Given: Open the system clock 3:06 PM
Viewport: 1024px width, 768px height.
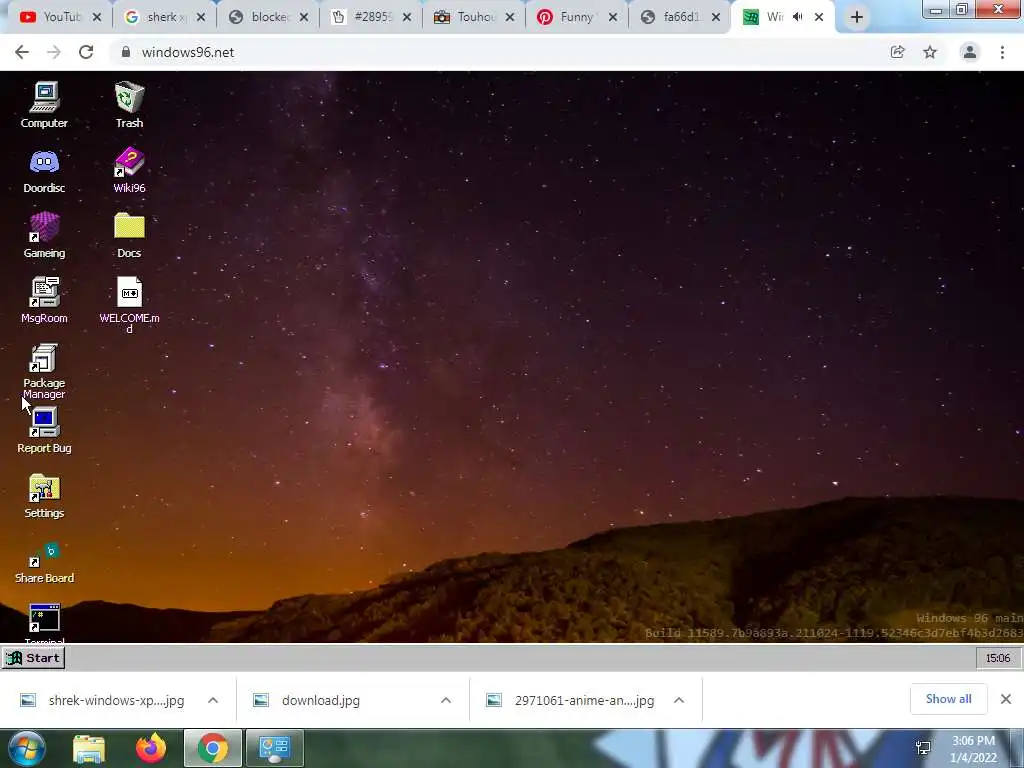Looking at the screenshot, I should 973,749.
